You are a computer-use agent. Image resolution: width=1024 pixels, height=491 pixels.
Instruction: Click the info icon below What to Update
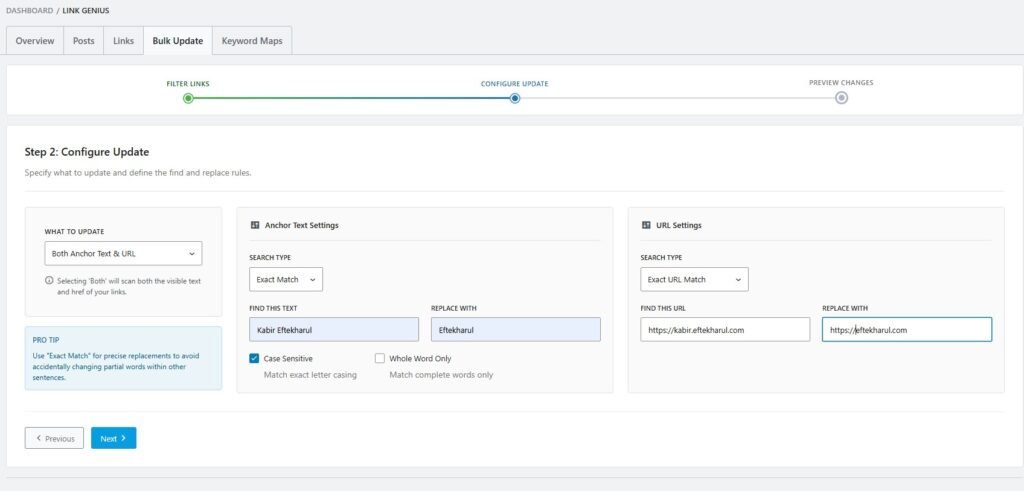(x=49, y=281)
